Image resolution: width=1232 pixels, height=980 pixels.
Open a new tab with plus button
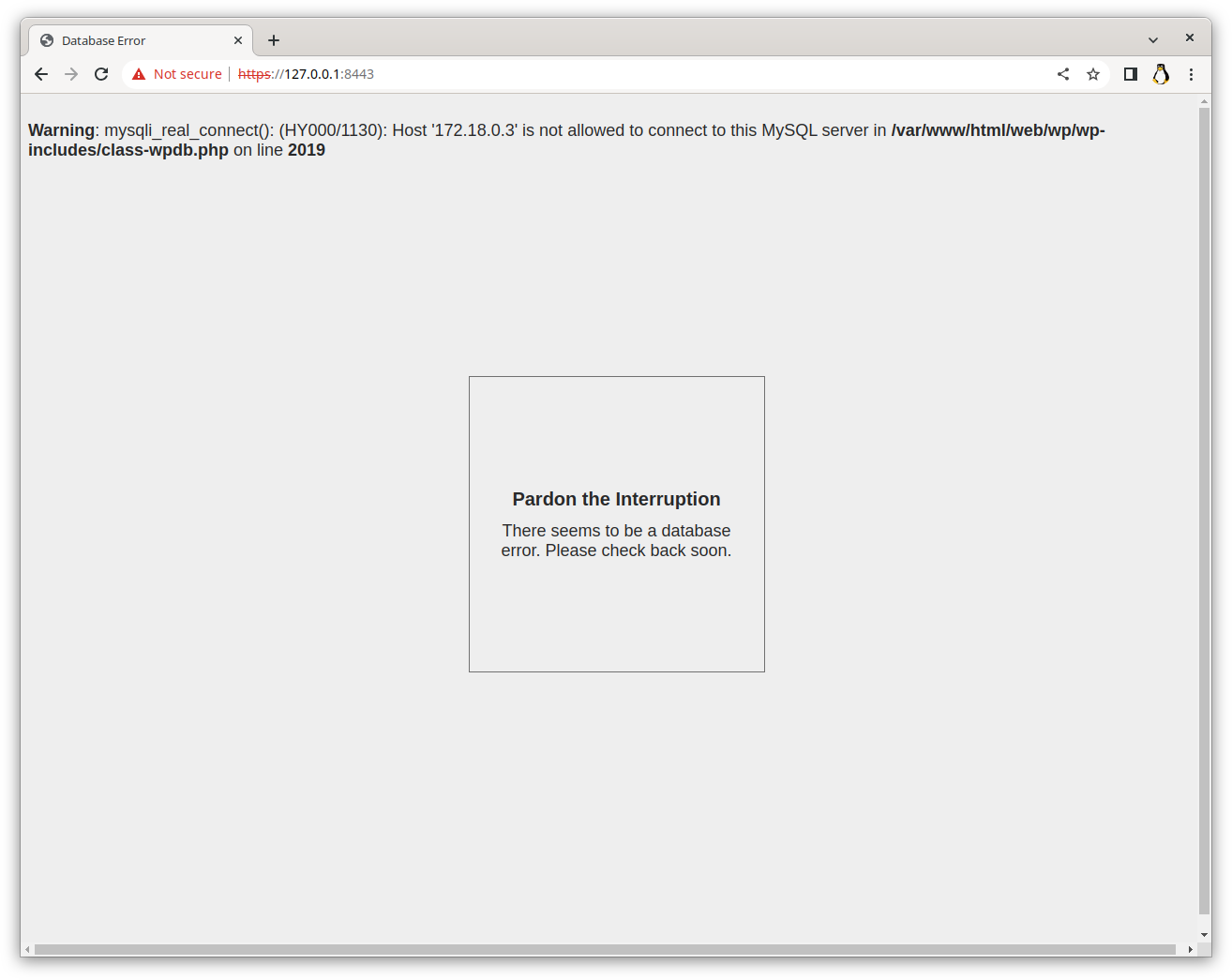pyautogui.click(x=274, y=40)
